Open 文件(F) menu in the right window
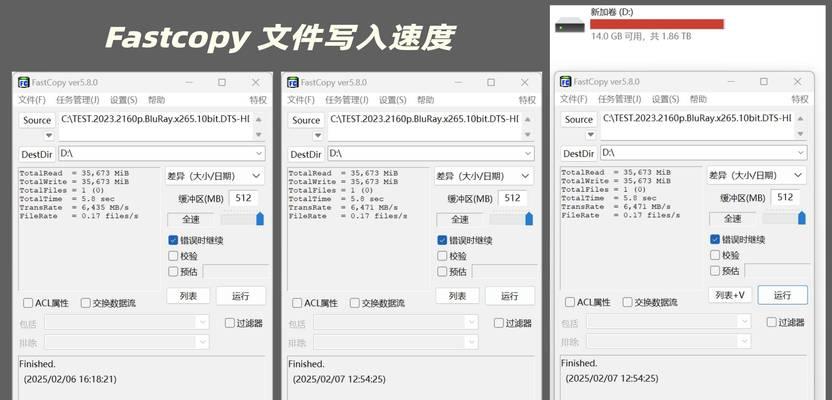The height and width of the screenshot is (400, 832). (x=574, y=99)
